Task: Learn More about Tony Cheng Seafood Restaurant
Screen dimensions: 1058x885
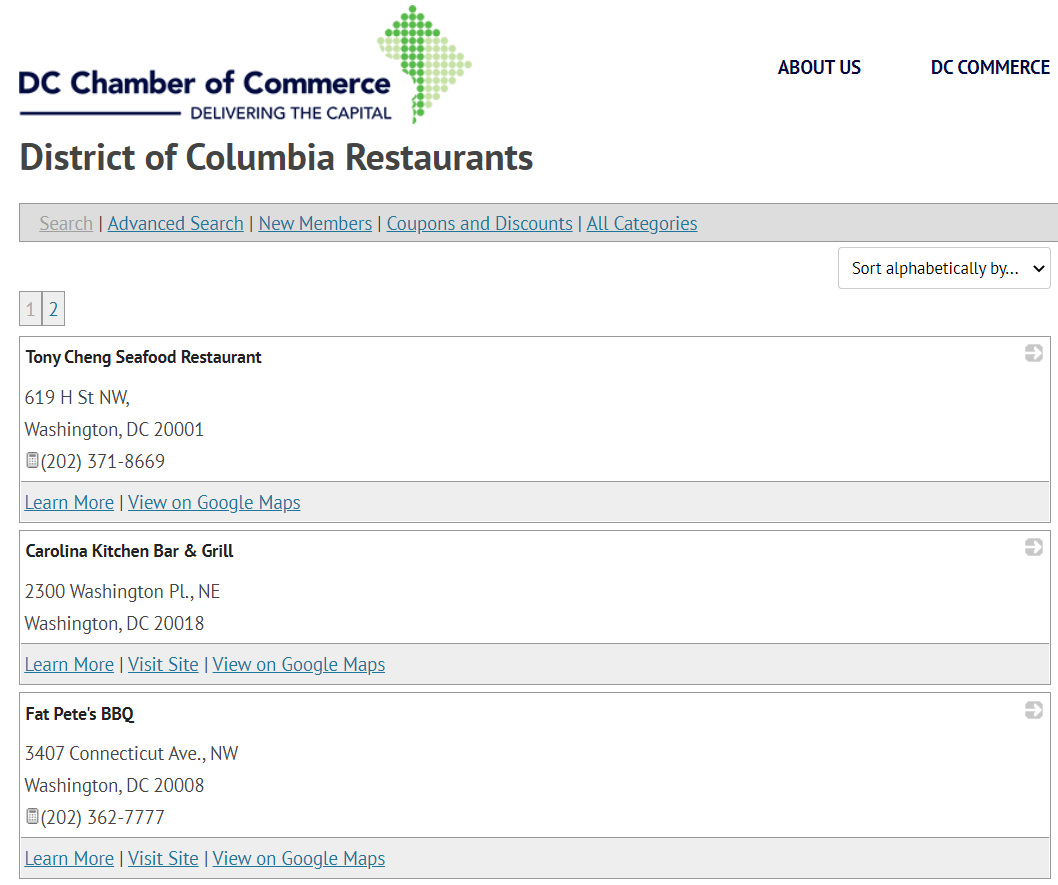Action: point(69,502)
